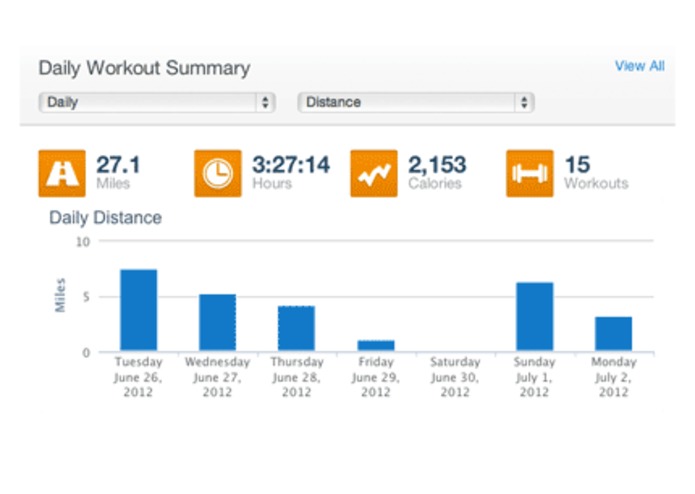Click the 3:27:14 Hours total
Screen dimensions: 695x494
[291, 172]
